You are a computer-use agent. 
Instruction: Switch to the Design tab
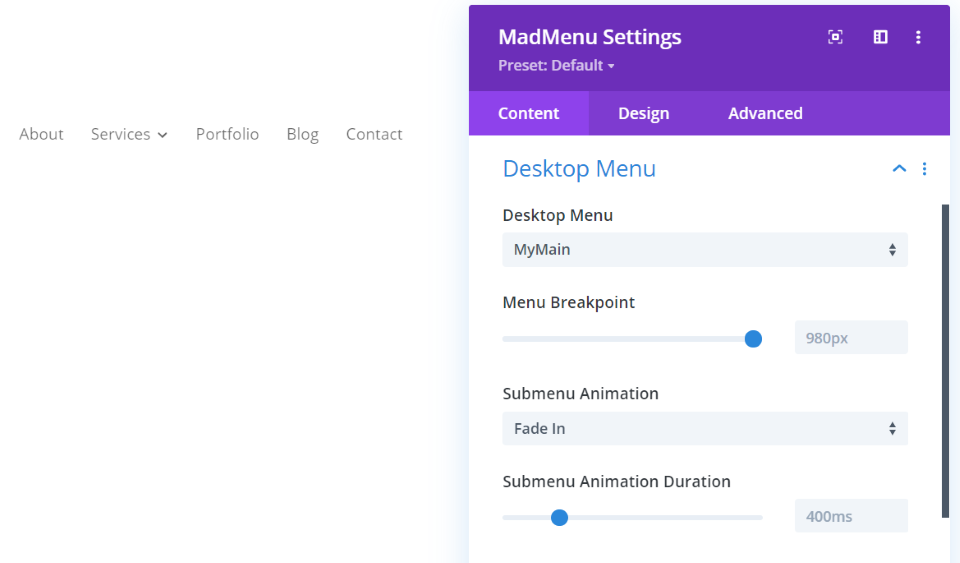[643, 113]
